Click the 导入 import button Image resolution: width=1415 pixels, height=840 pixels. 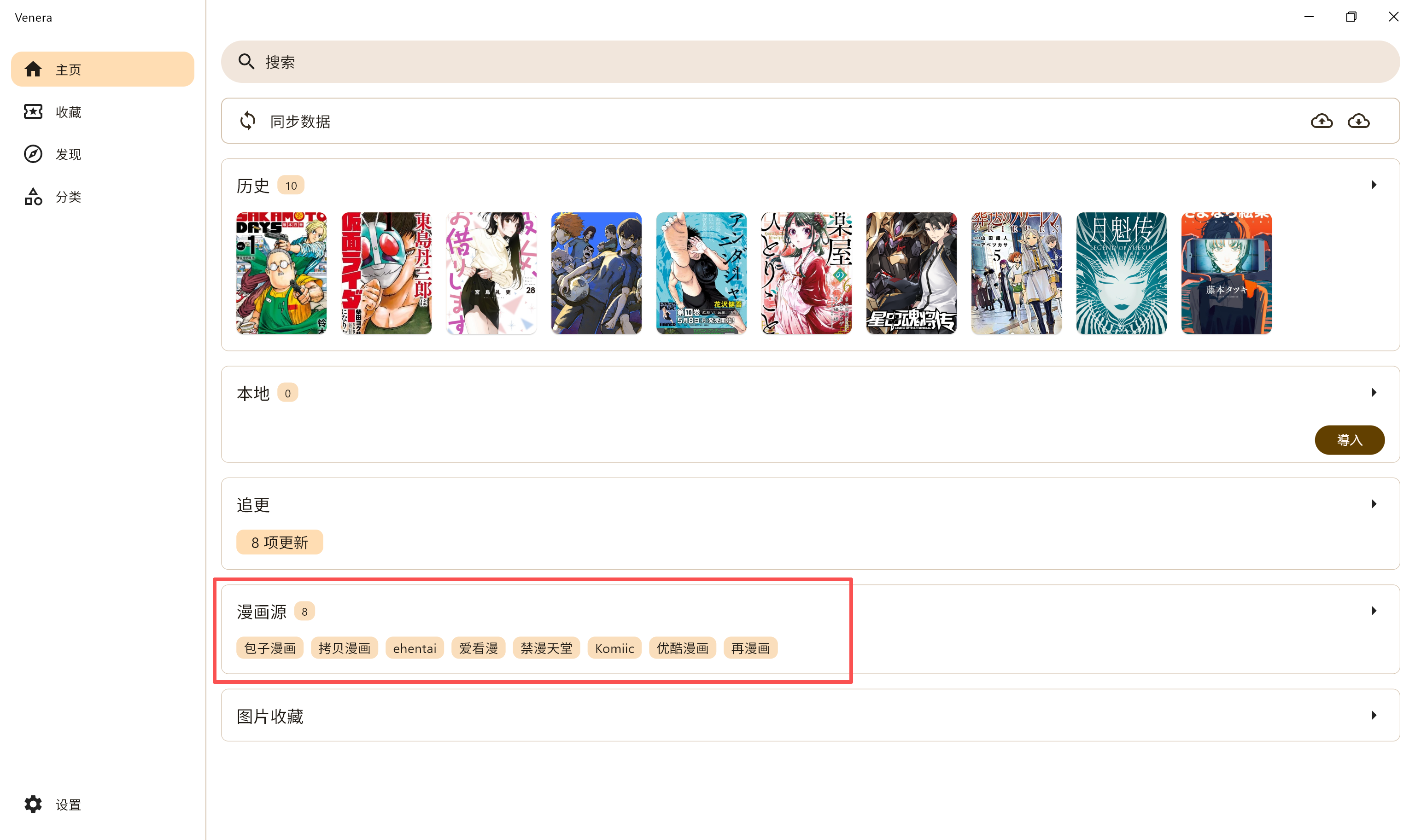1349,440
